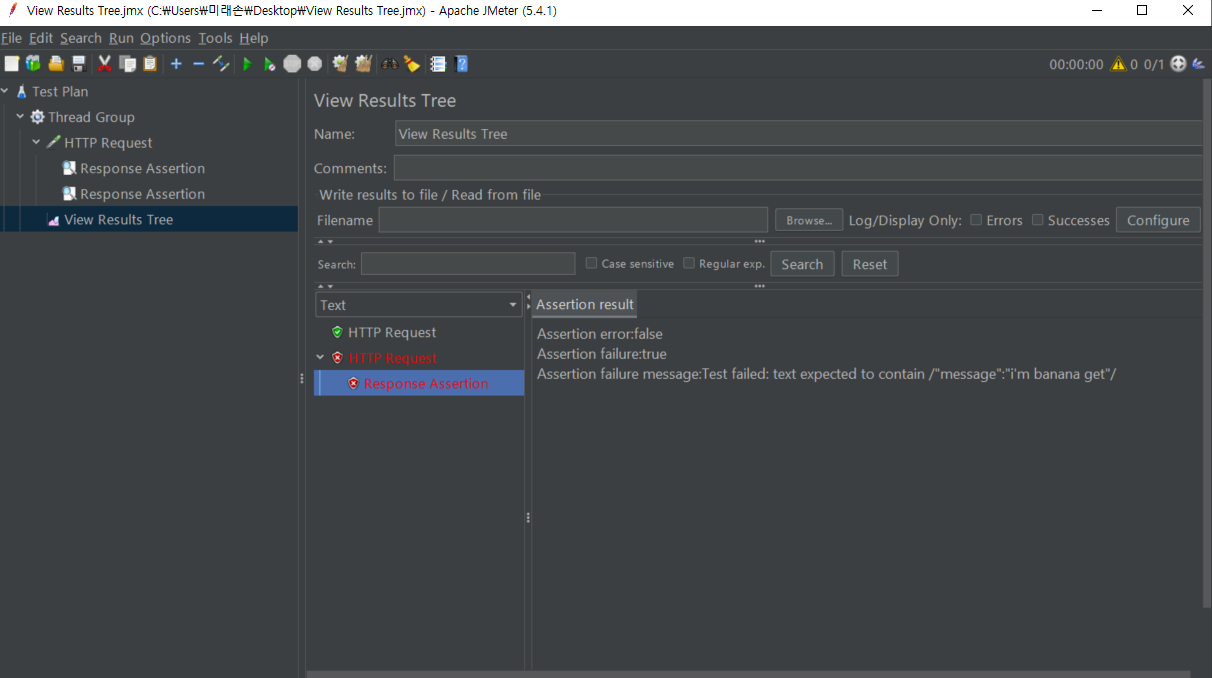
Task: Collapse the Test Plan tree node
Action: (x=5, y=91)
